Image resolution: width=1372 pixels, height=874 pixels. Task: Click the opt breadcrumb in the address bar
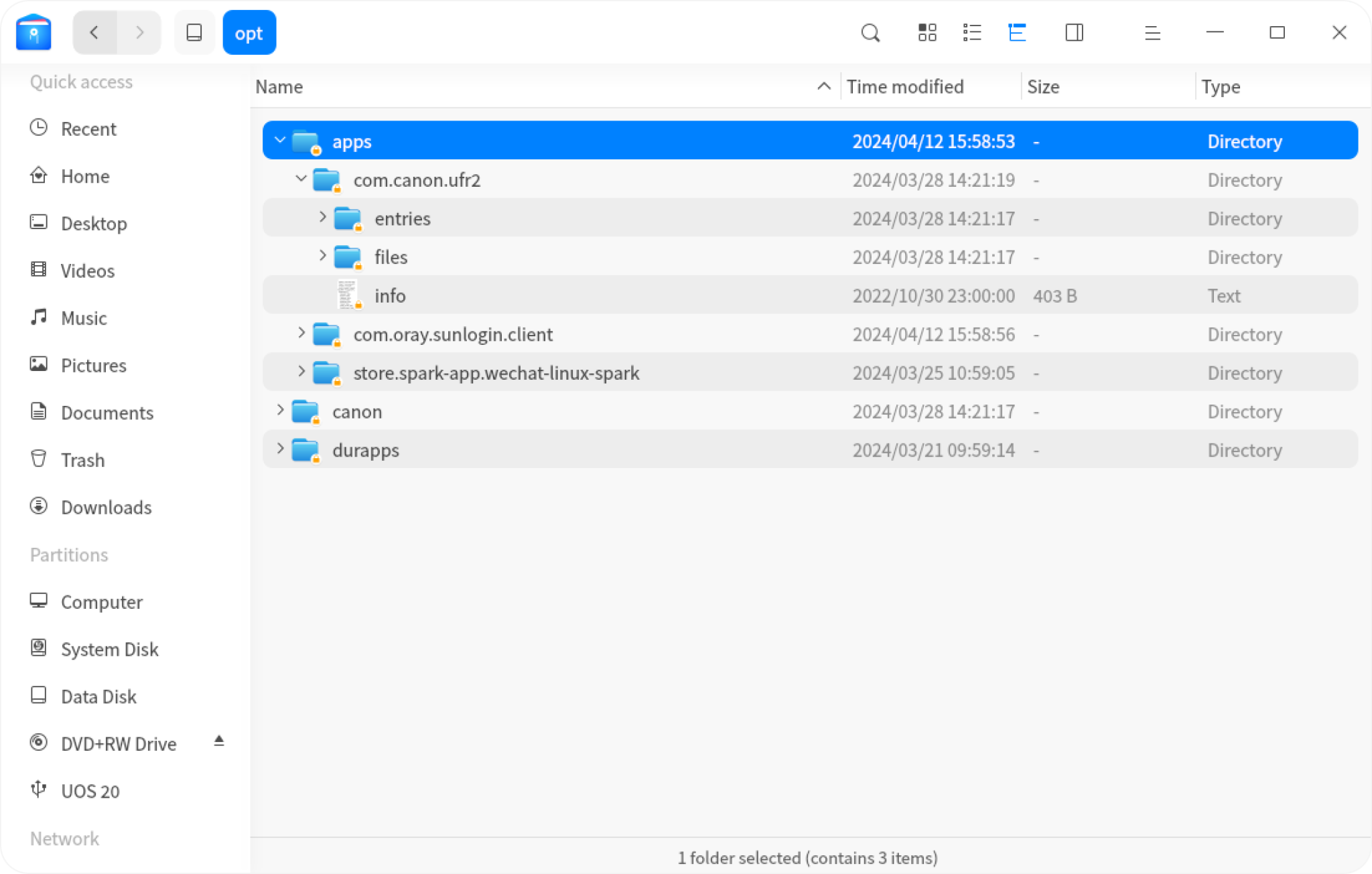click(249, 32)
